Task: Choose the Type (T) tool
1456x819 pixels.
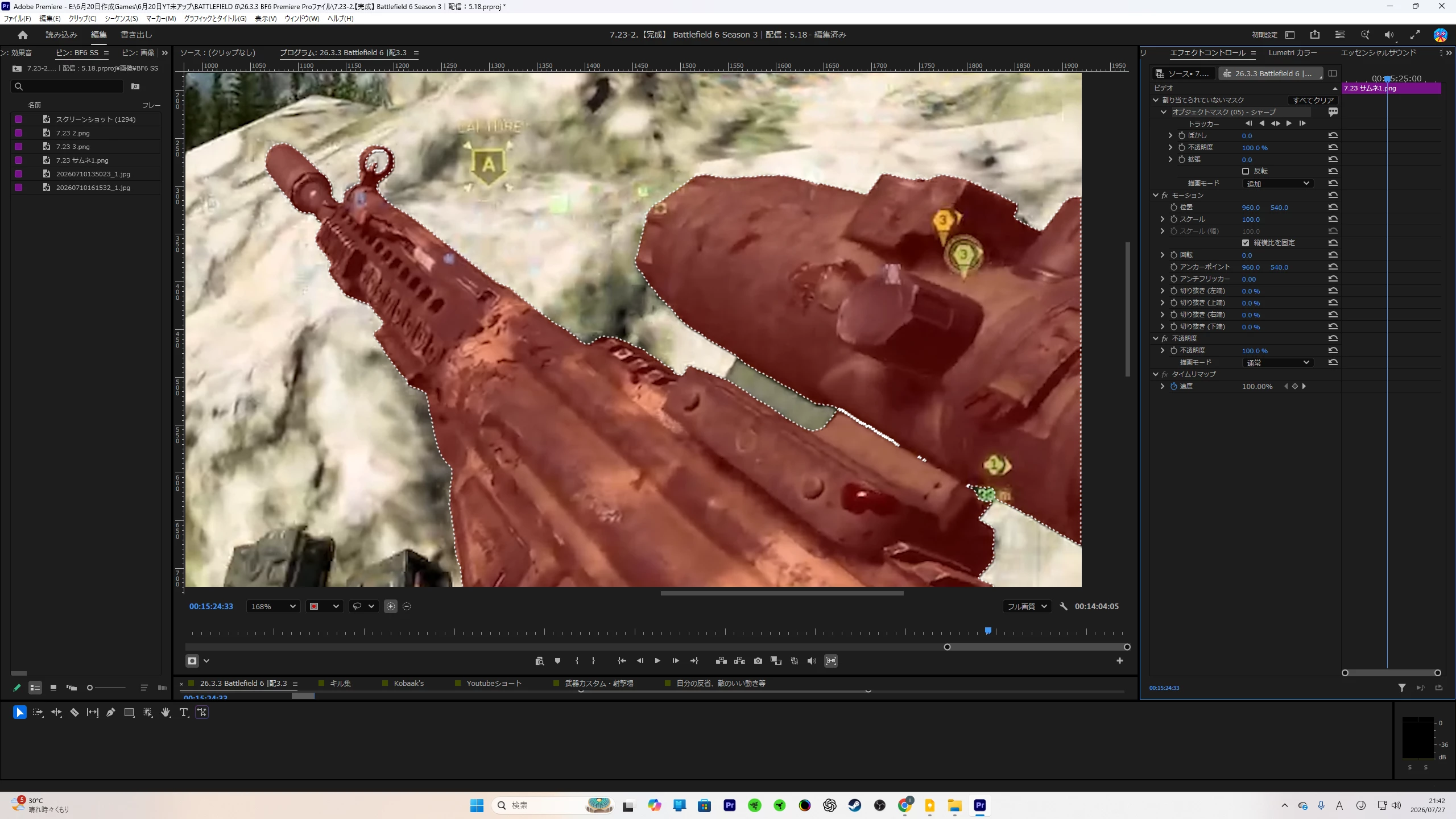Action: pos(183,712)
